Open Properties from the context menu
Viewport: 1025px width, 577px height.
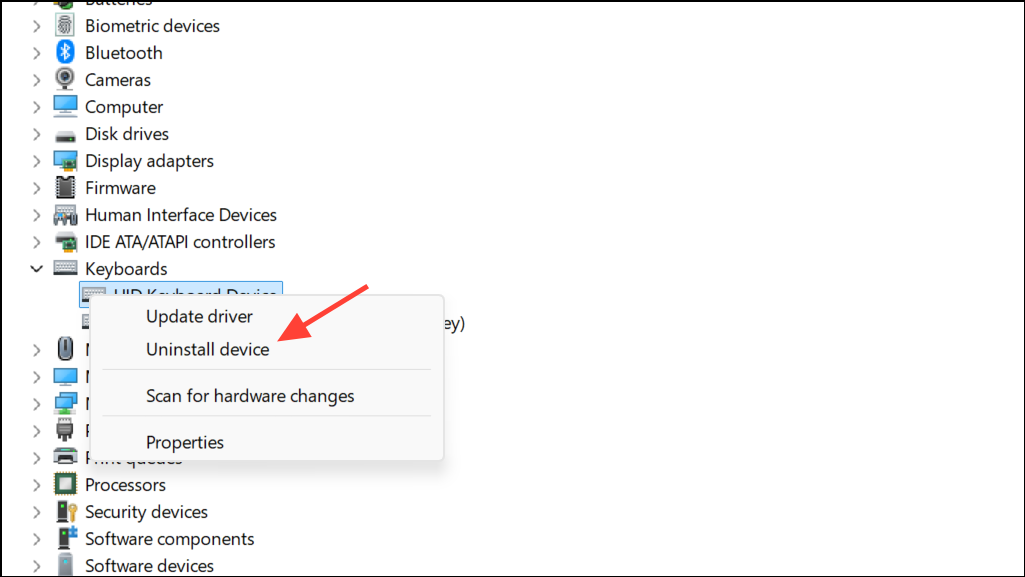[185, 442]
